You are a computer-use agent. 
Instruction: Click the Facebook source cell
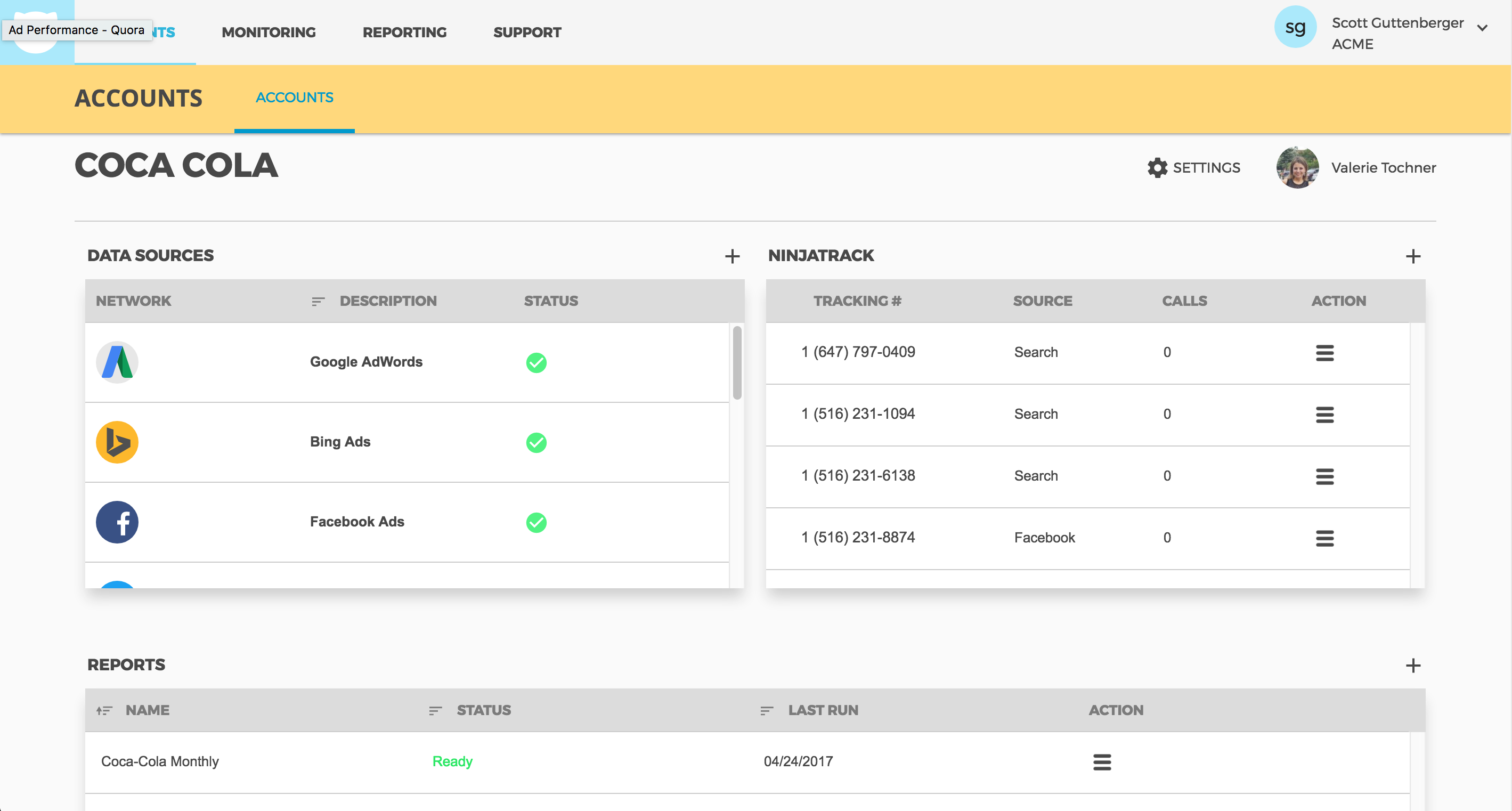click(x=1044, y=537)
